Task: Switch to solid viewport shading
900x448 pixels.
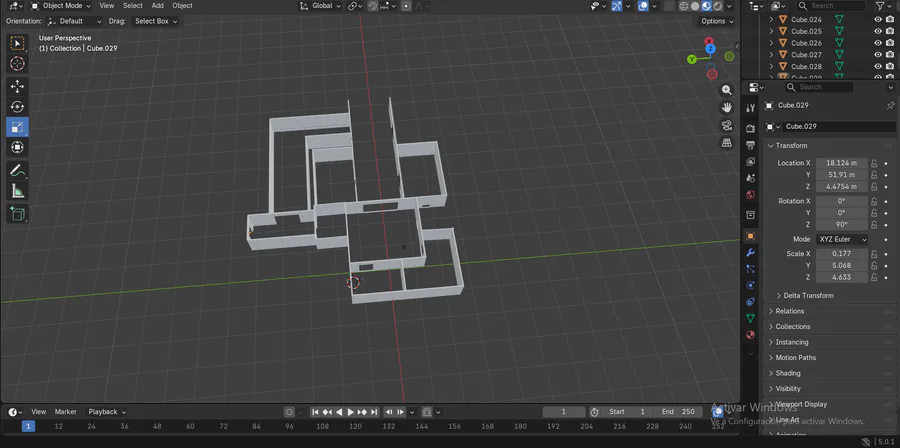Action: [695, 6]
